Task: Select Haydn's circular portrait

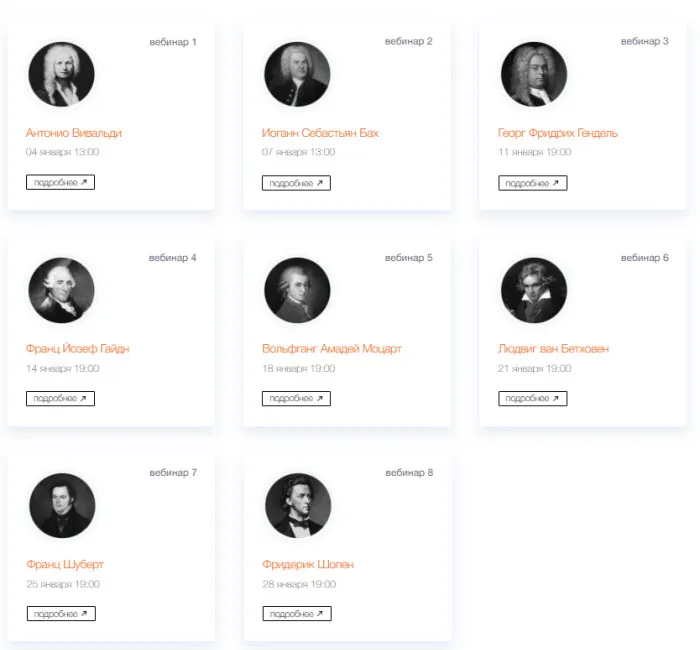Action: coord(61,290)
